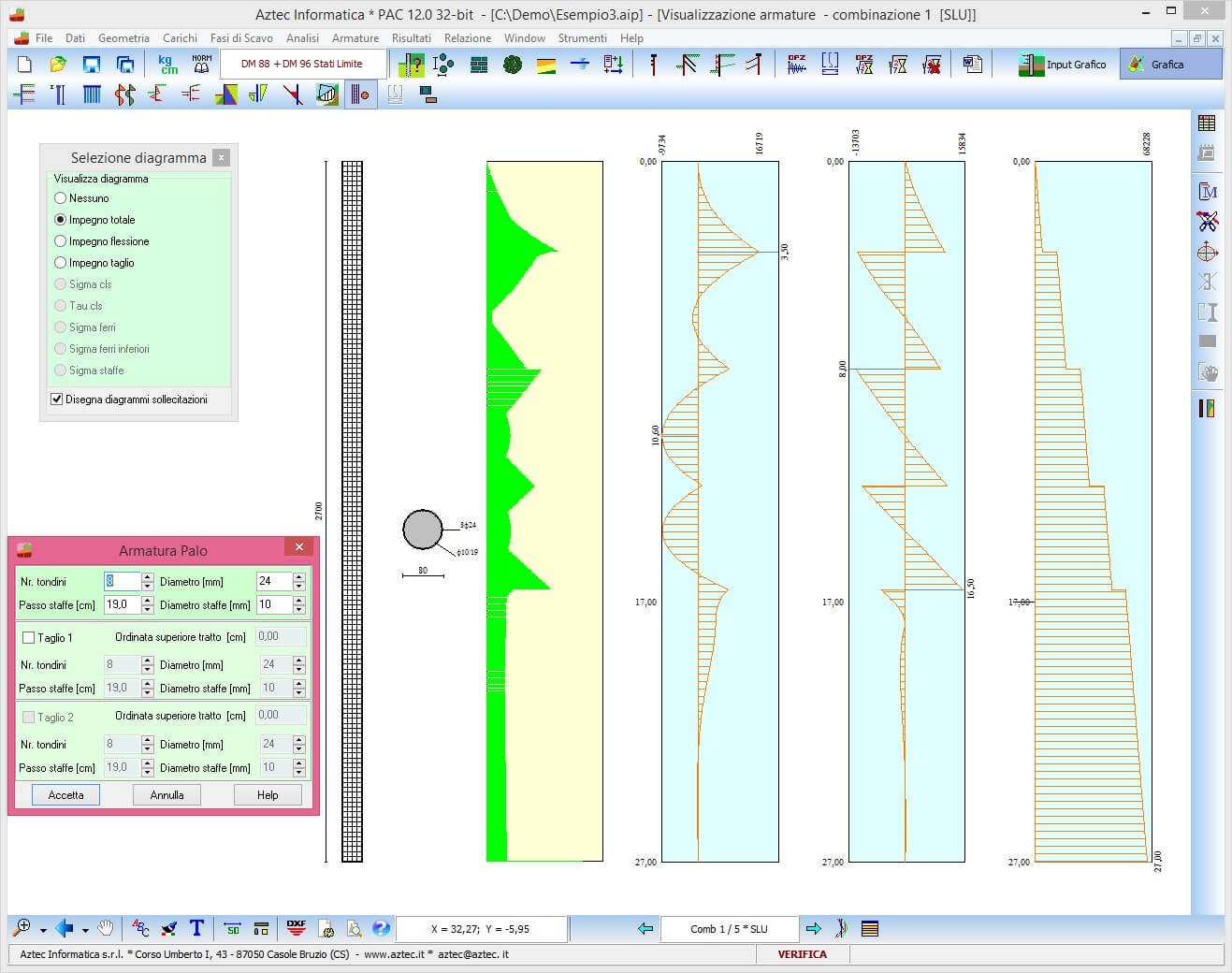Expand dropdown beside the blue back arrow
This screenshot has height=973, width=1232.
pyautogui.click(x=85, y=930)
